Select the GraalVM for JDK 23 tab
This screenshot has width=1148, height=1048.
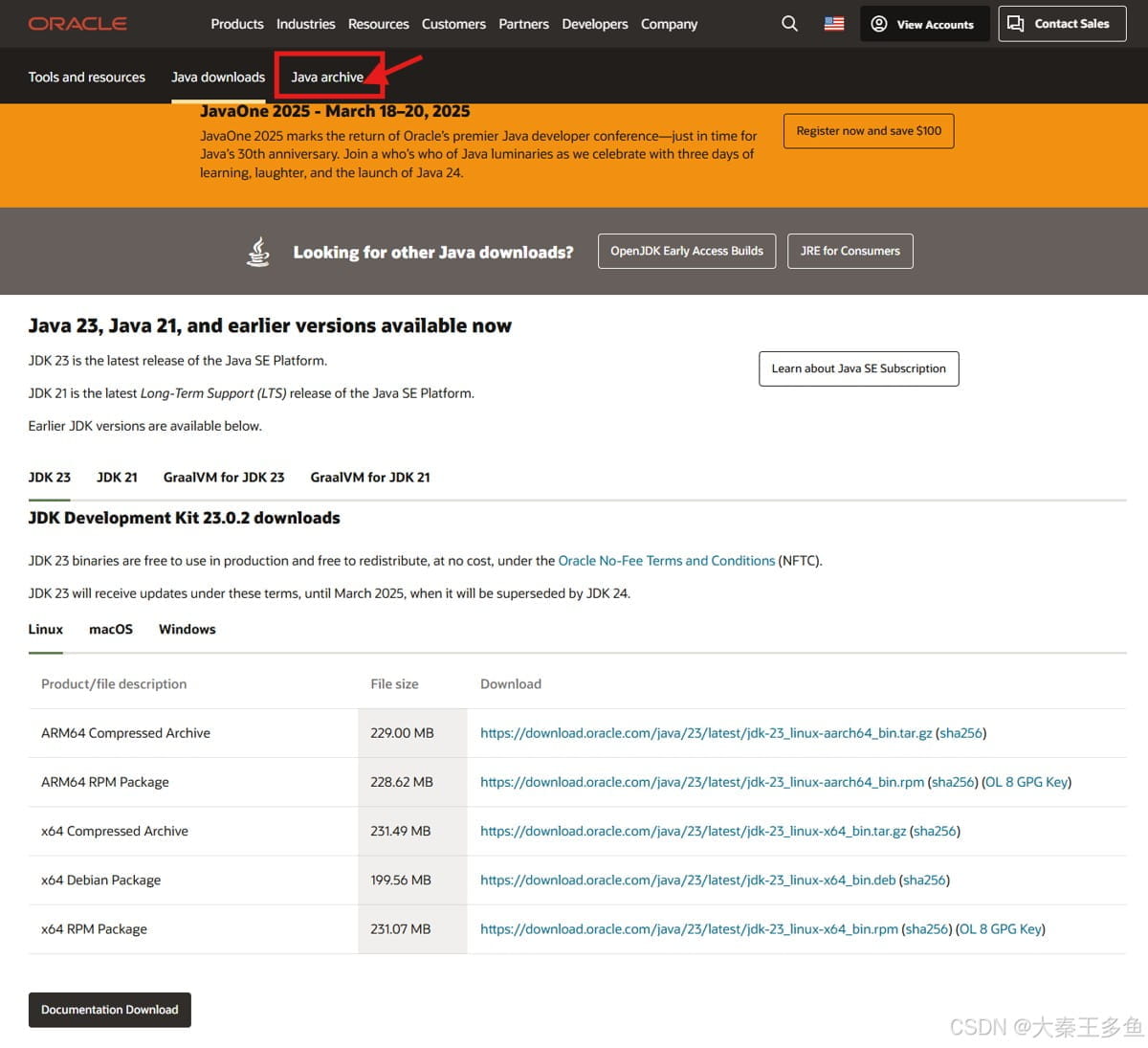coord(224,478)
